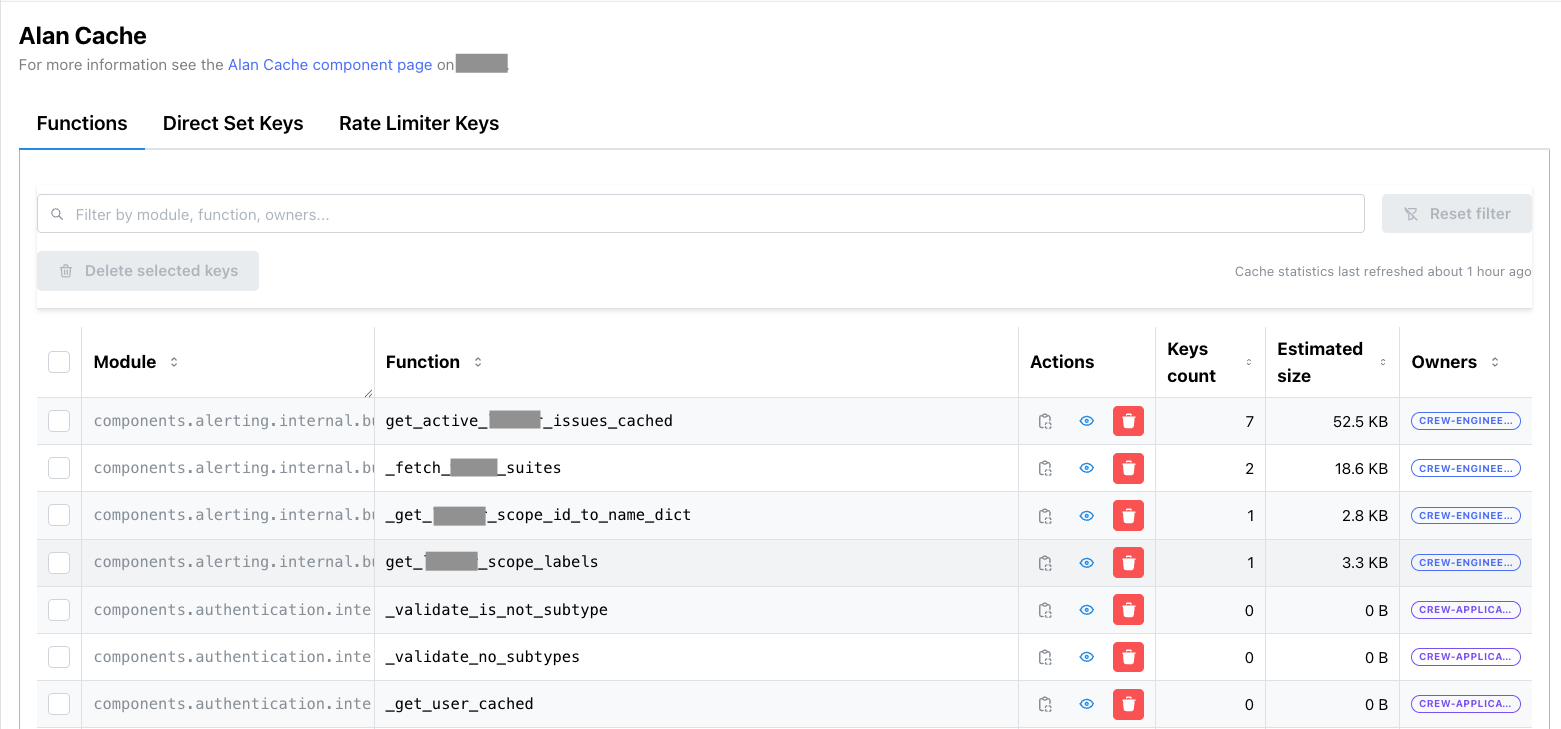Open the Alan Cache component page link

coord(330,64)
